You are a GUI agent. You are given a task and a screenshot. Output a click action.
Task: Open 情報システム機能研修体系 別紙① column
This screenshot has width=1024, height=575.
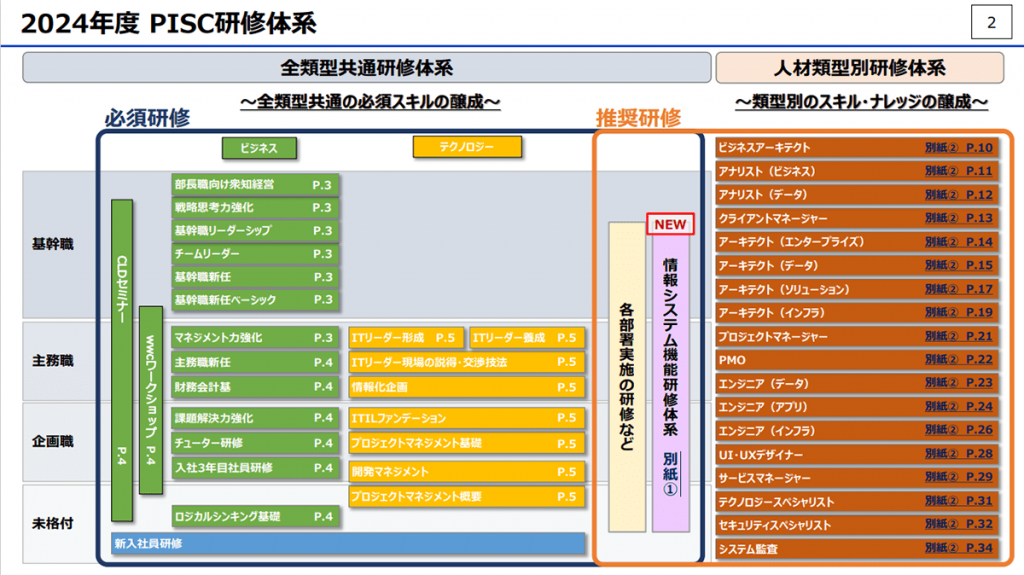[x=671, y=382]
